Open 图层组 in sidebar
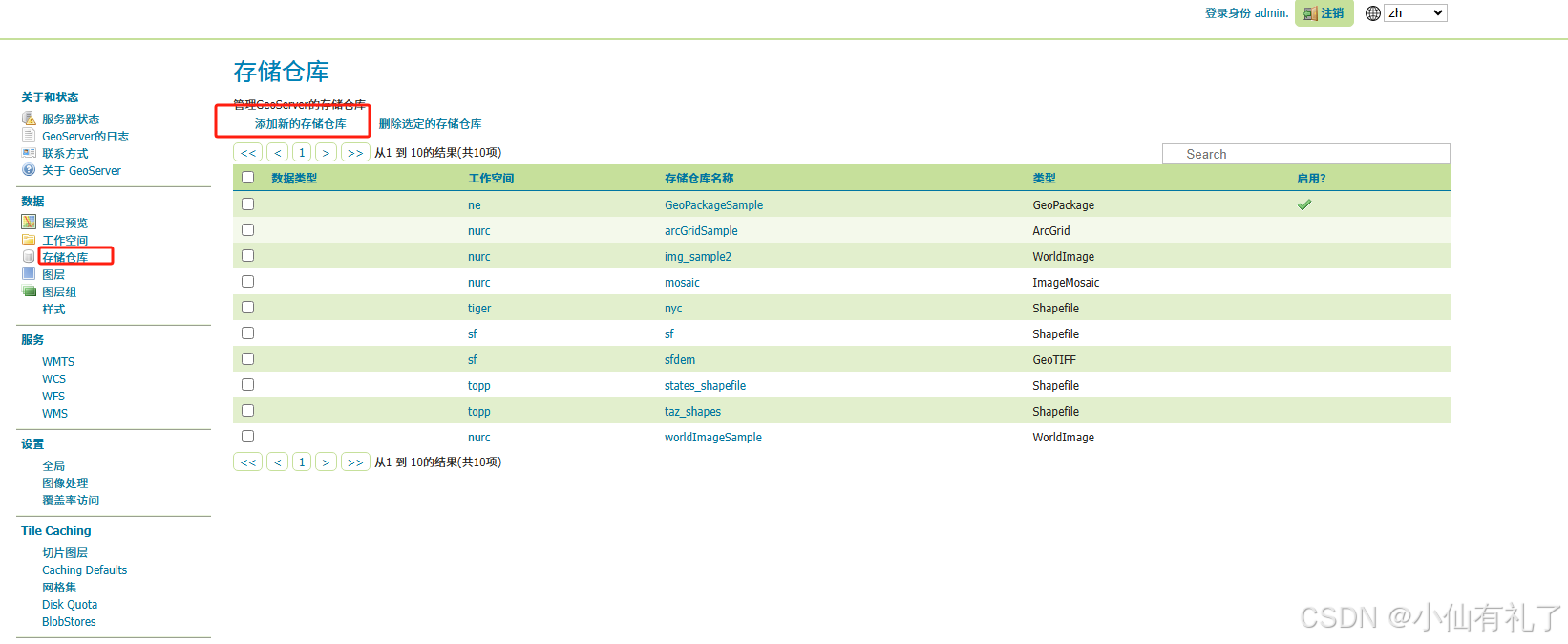Viewport: 1568px width, 644px height. tap(59, 292)
